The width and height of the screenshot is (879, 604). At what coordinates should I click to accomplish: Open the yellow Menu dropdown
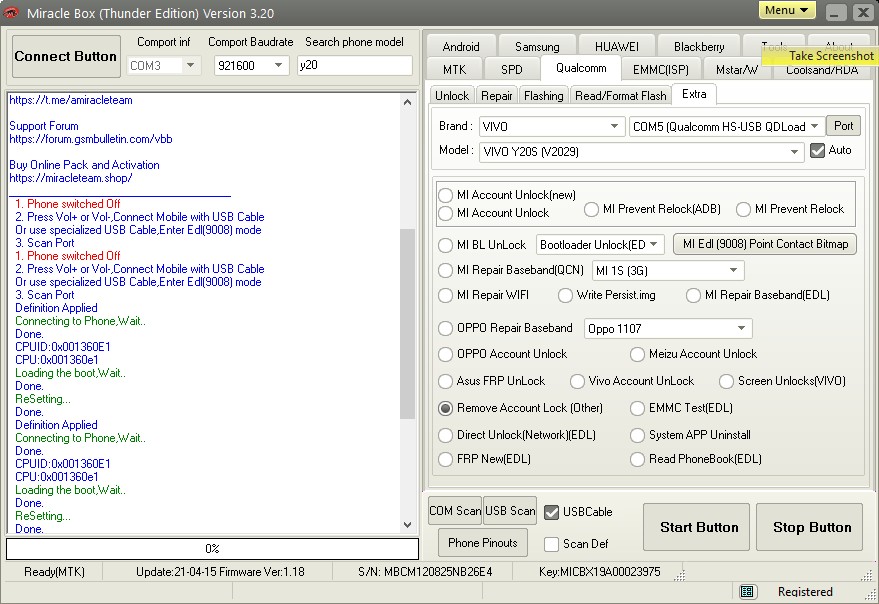[787, 10]
